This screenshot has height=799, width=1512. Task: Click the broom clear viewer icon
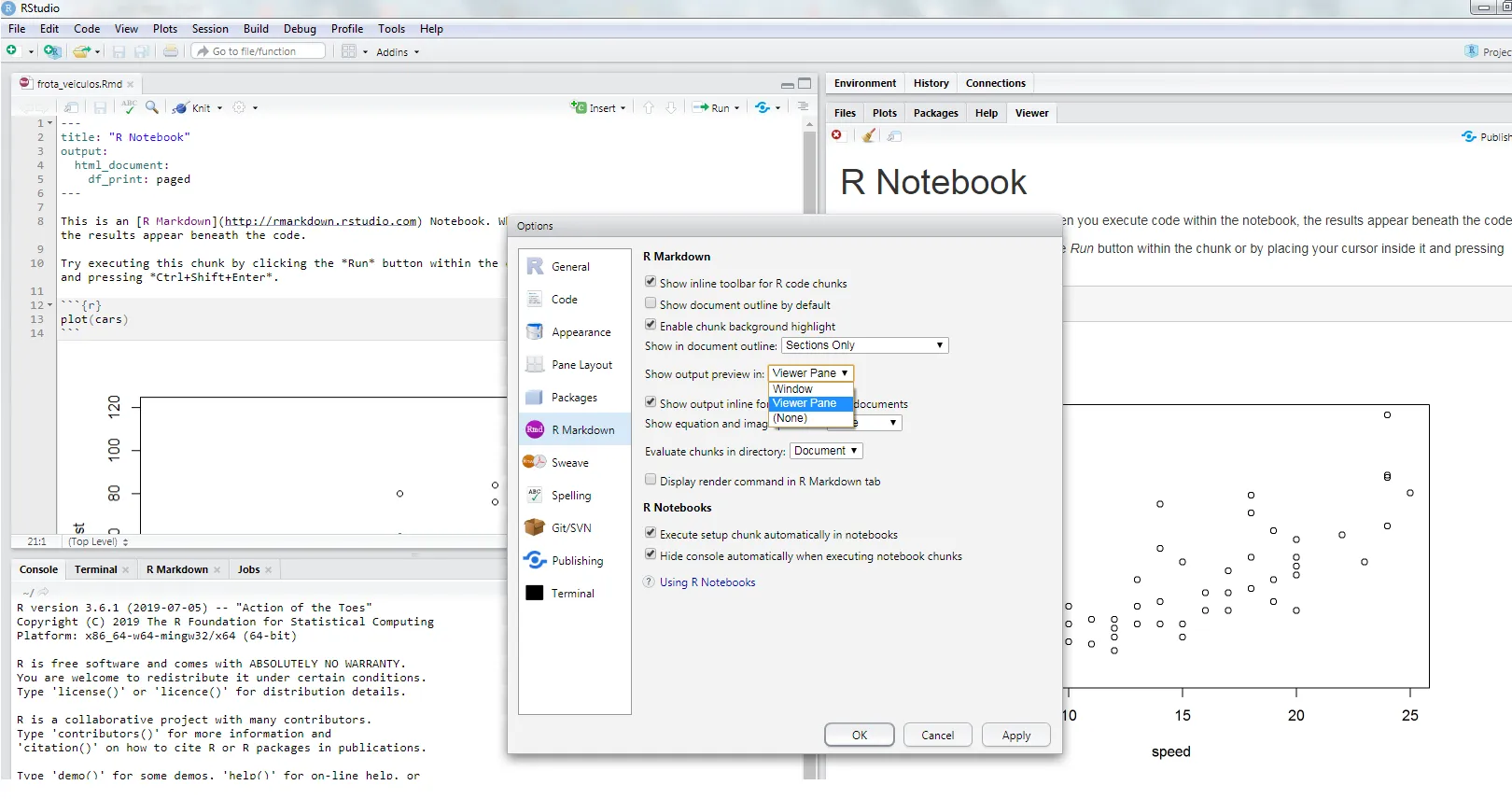click(869, 135)
